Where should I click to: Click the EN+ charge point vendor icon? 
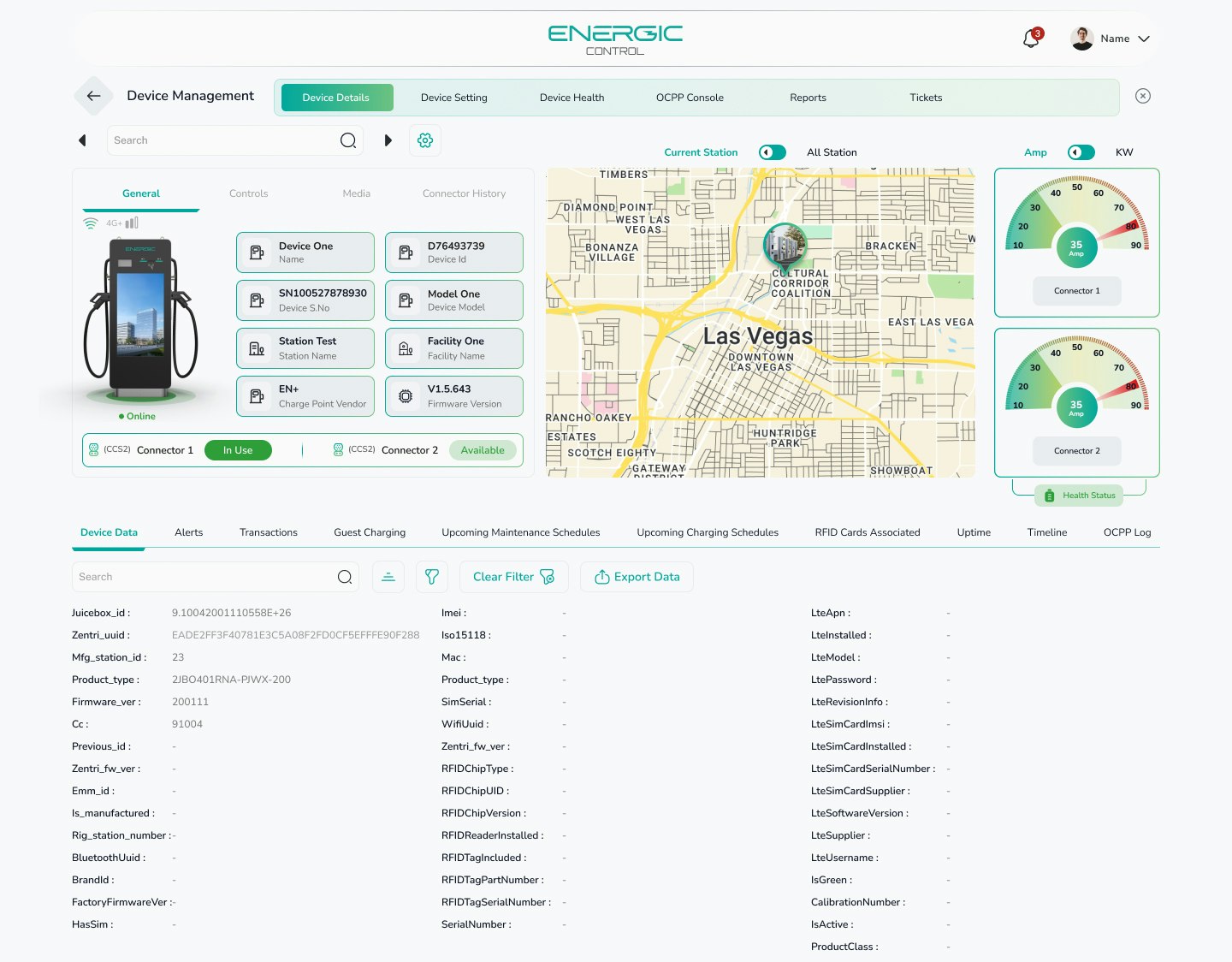tap(257, 396)
